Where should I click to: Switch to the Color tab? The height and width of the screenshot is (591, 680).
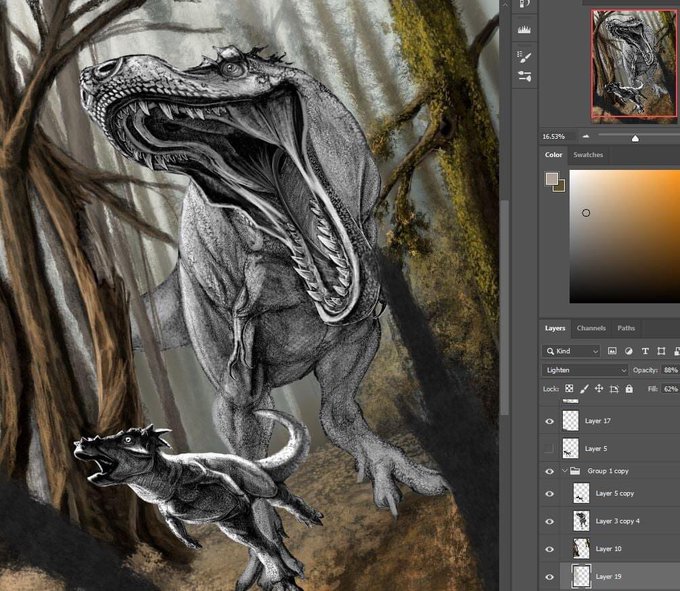(x=553, y=155)
